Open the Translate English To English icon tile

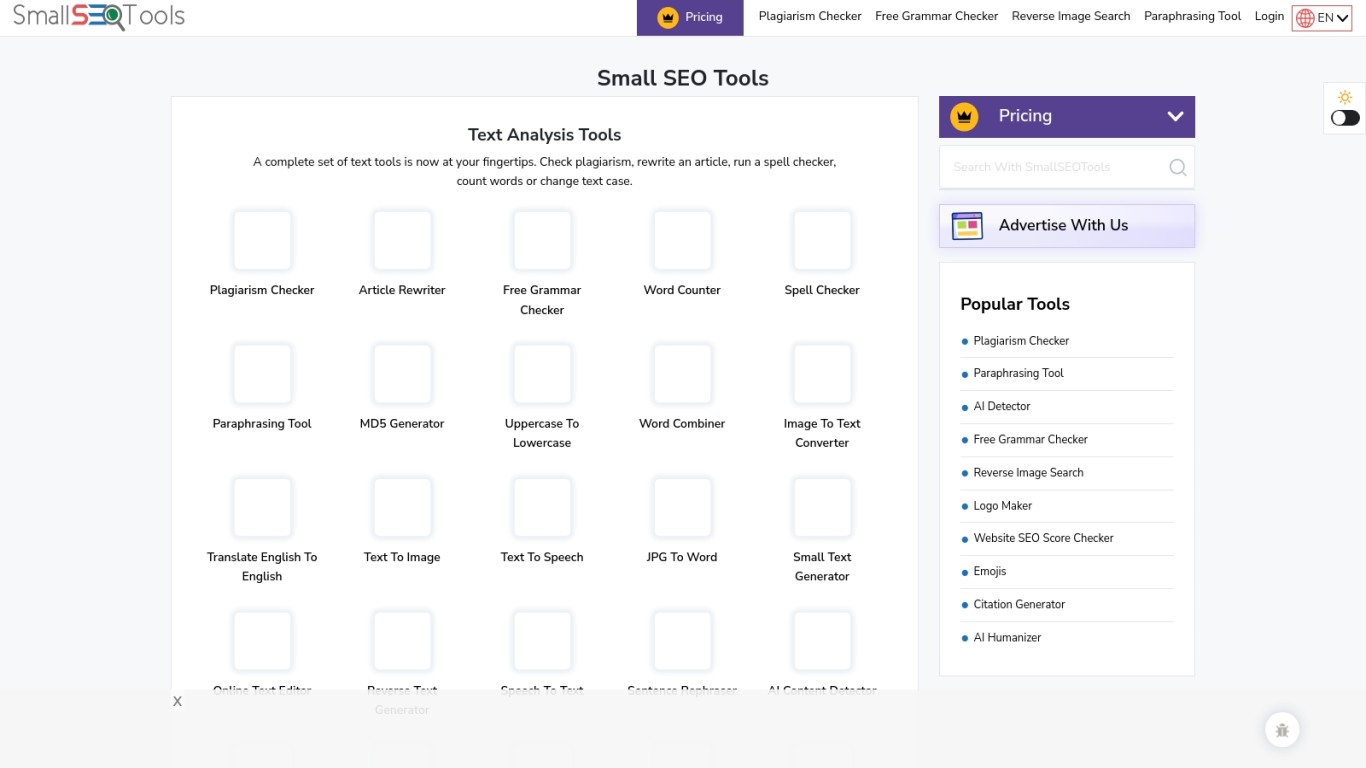pos(262,507)
